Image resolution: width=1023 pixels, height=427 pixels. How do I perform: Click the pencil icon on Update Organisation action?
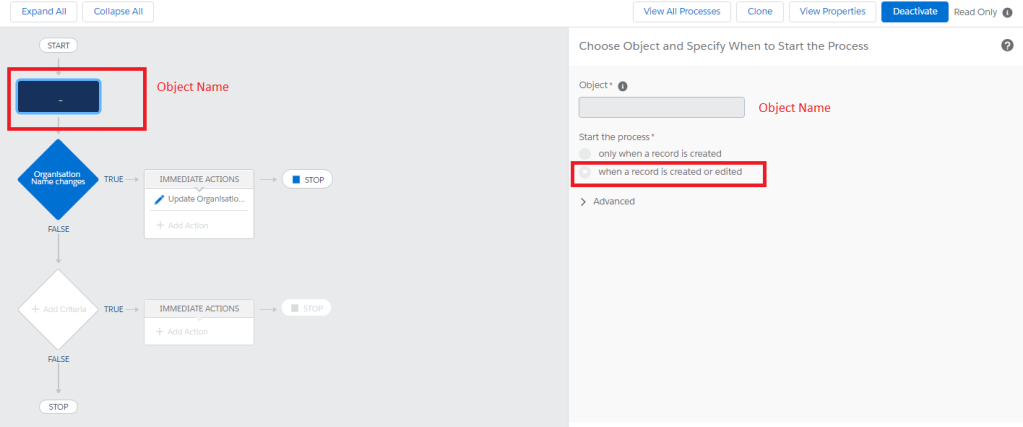[x=159, y=199]
